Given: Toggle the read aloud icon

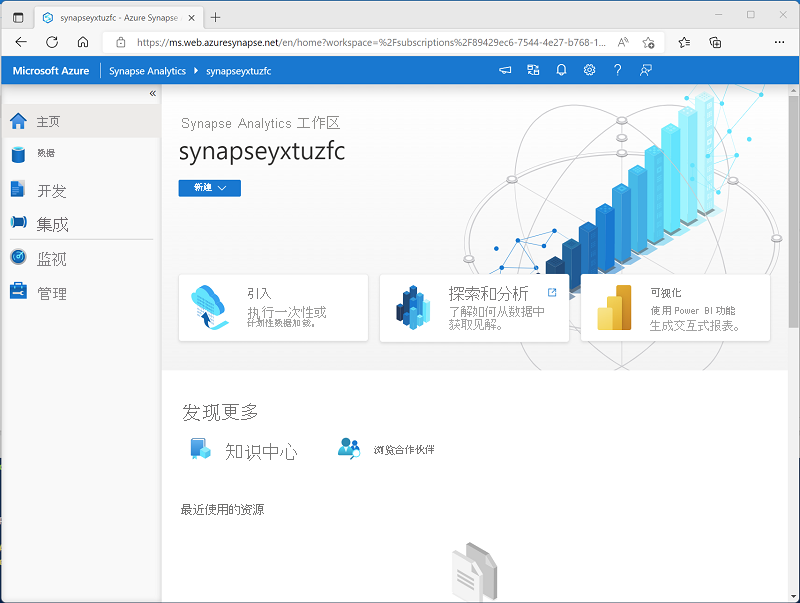Looking at the screenshot, I should 623,42.
